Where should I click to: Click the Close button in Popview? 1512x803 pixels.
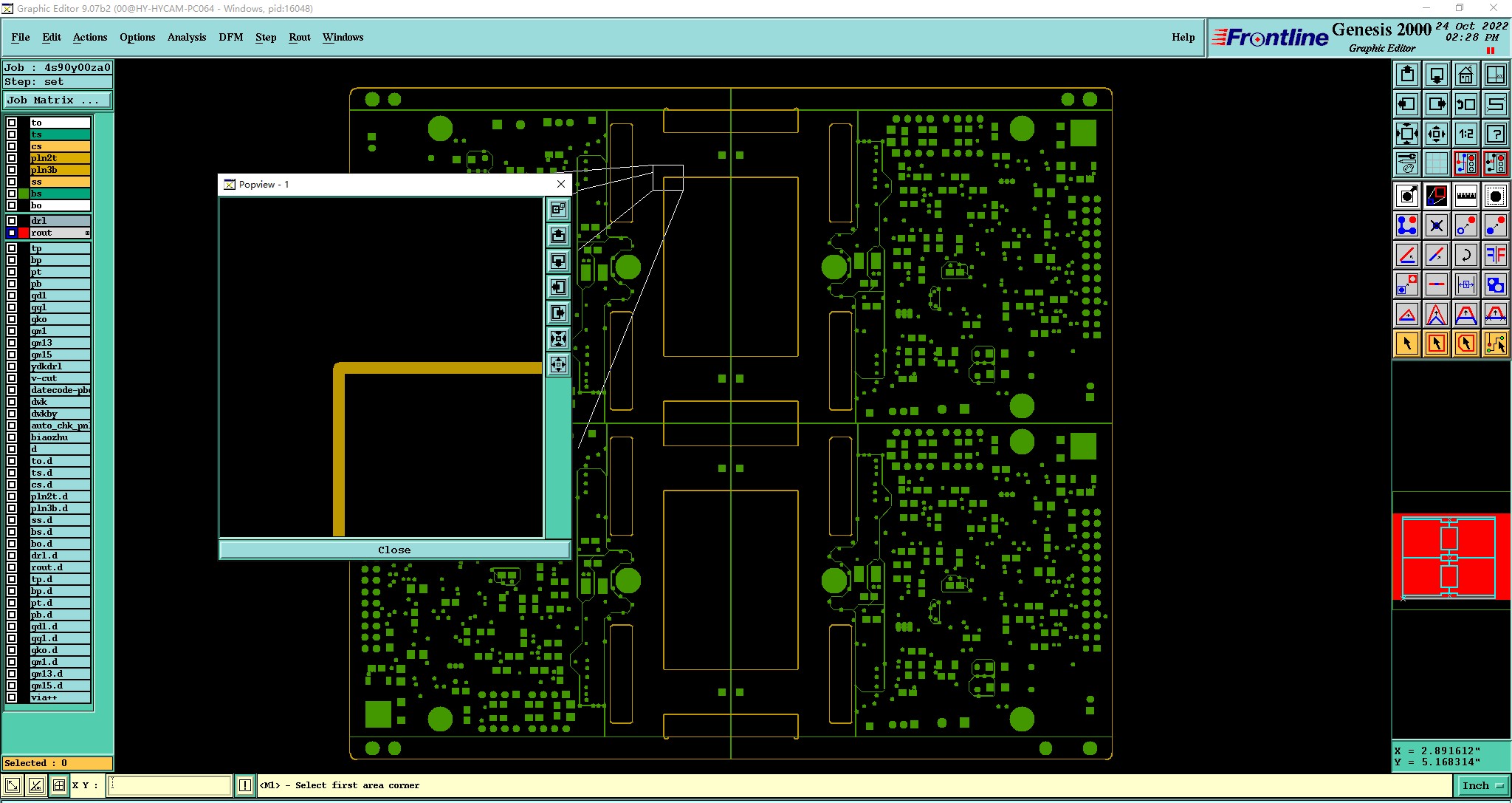point(394,550)
